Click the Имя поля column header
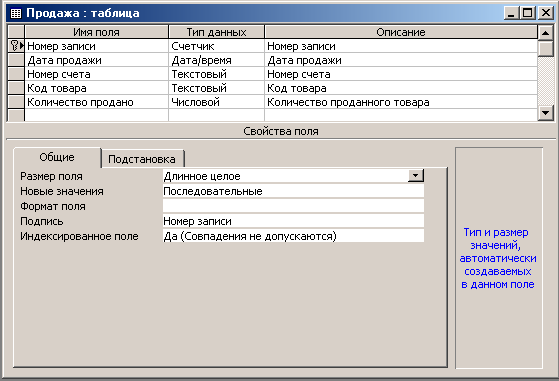This screenshot has width=559, height=381. (x=96, y=32)
